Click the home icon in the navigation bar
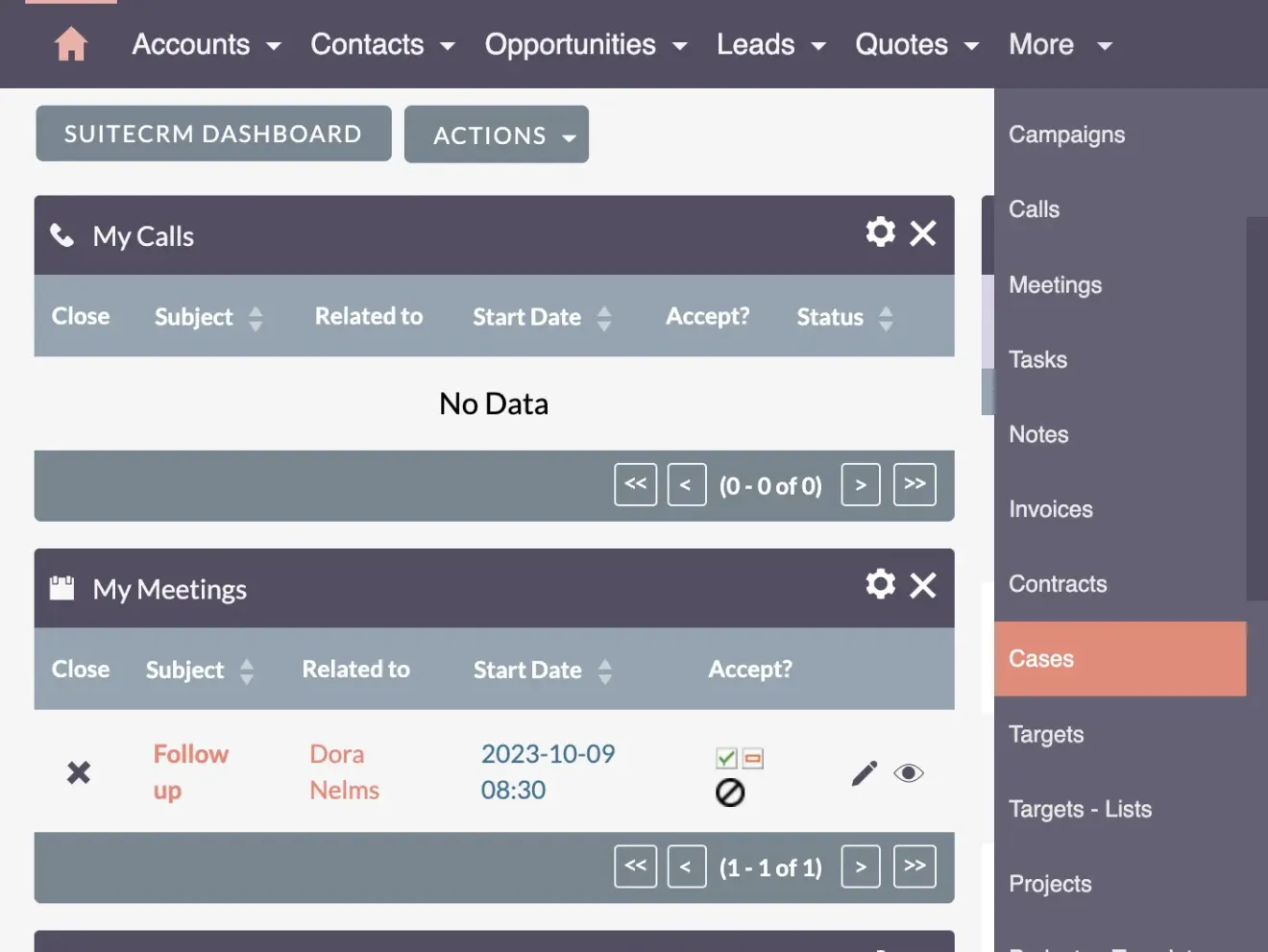 [x=70, y=44]
